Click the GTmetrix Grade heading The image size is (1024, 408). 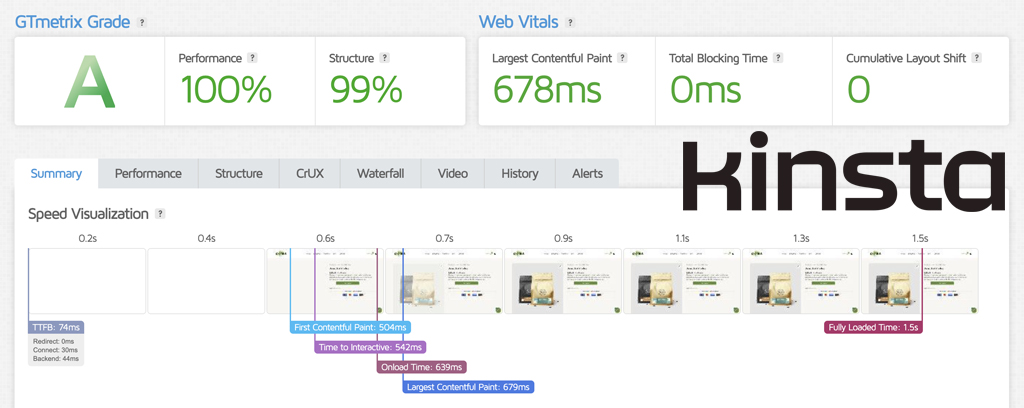(x=72, y=22)
